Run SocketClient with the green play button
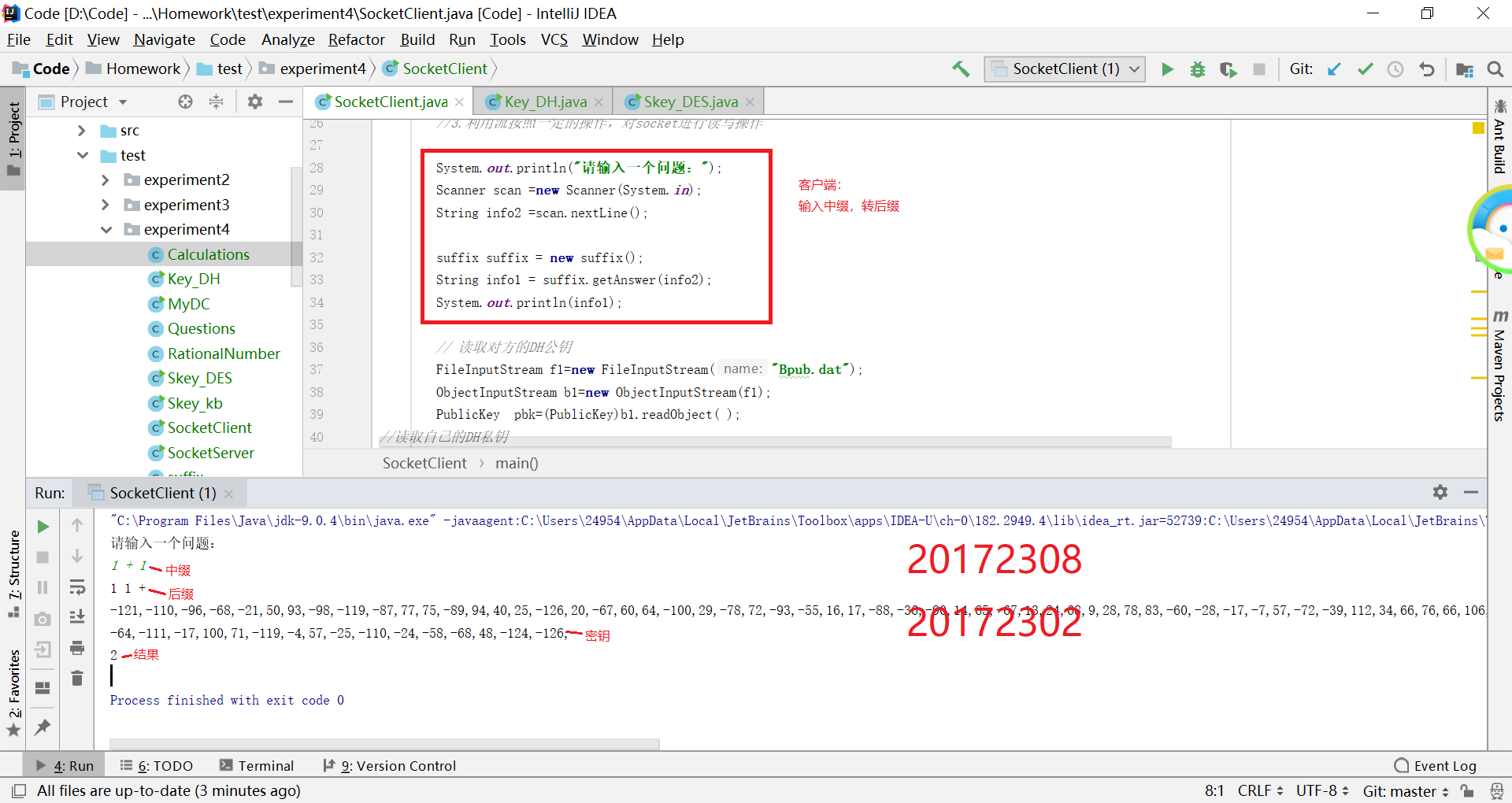The height and width of the screenshot is (803, 1512). coord(1167,69)
